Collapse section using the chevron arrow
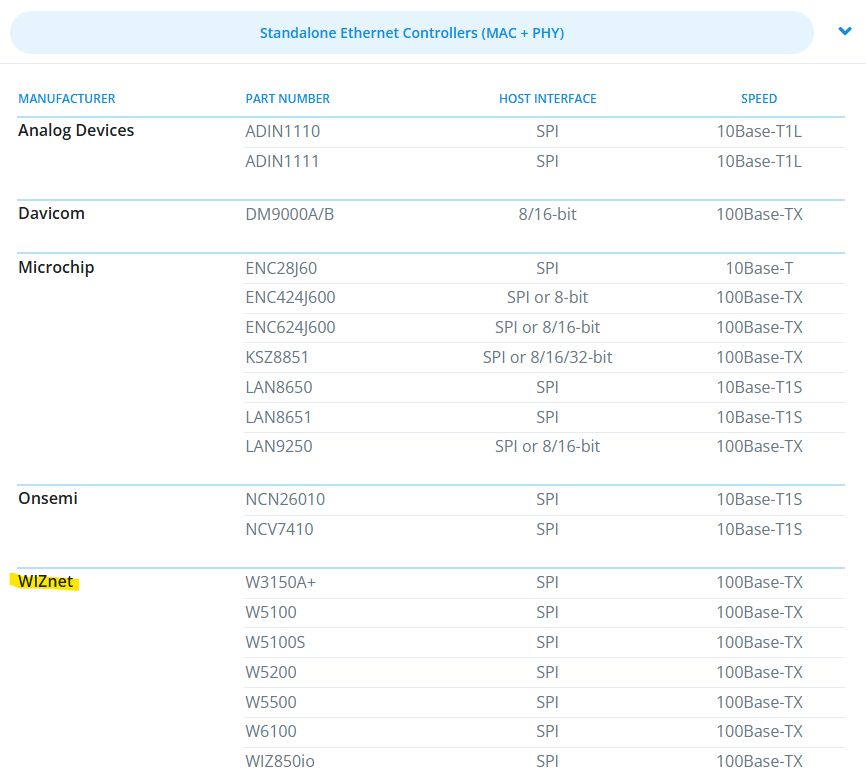 845,32
